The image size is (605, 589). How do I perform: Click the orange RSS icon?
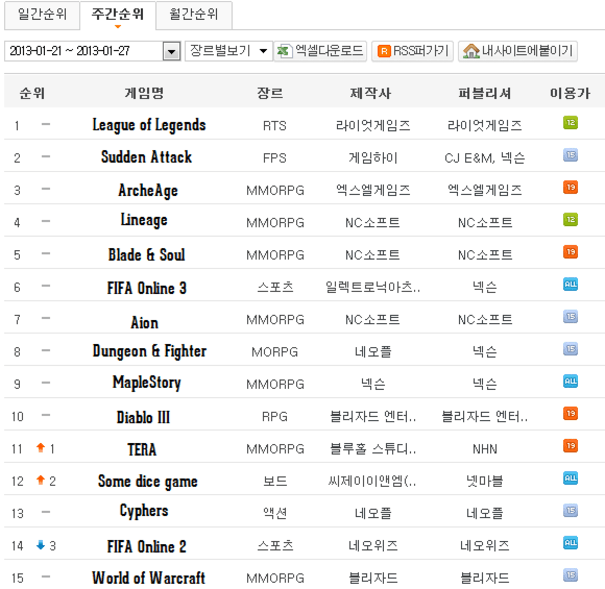click(x=384, y=51)
